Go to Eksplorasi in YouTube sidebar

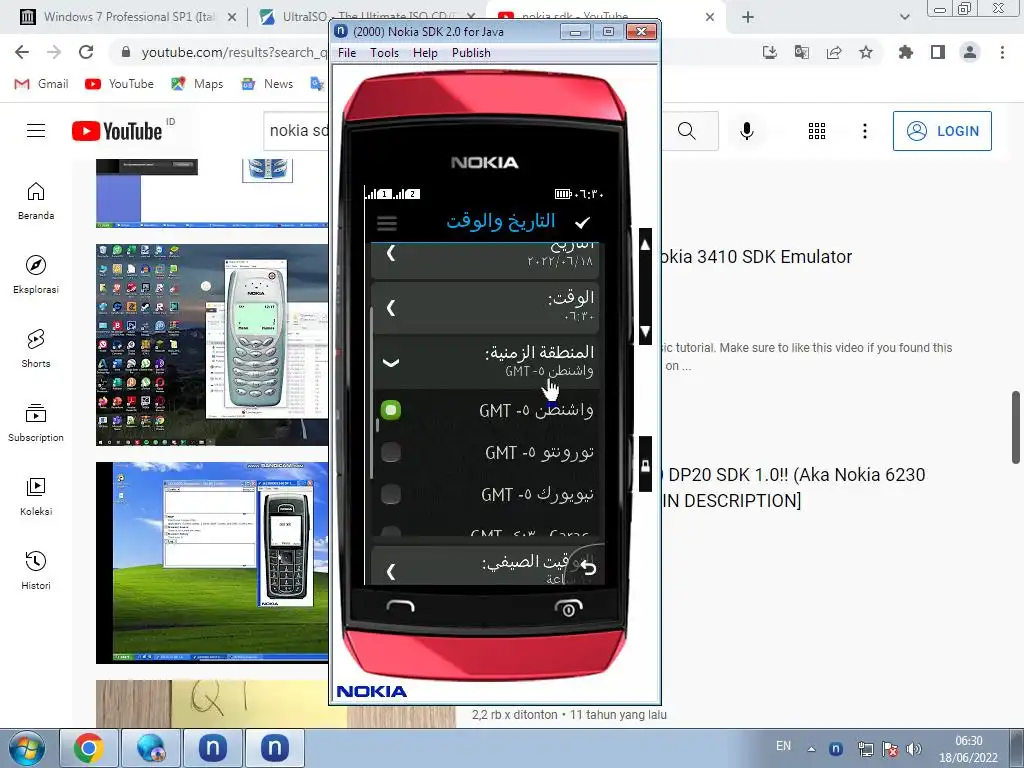click(36, 275)
